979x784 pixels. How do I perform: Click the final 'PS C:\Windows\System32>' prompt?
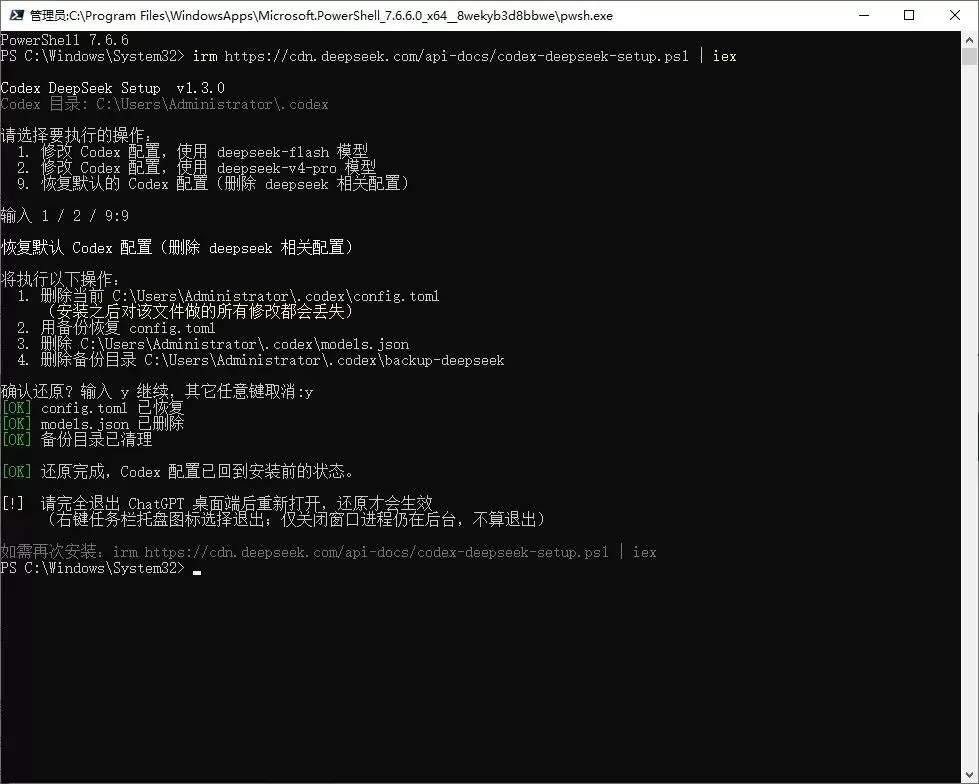click(x=93, y=568)
